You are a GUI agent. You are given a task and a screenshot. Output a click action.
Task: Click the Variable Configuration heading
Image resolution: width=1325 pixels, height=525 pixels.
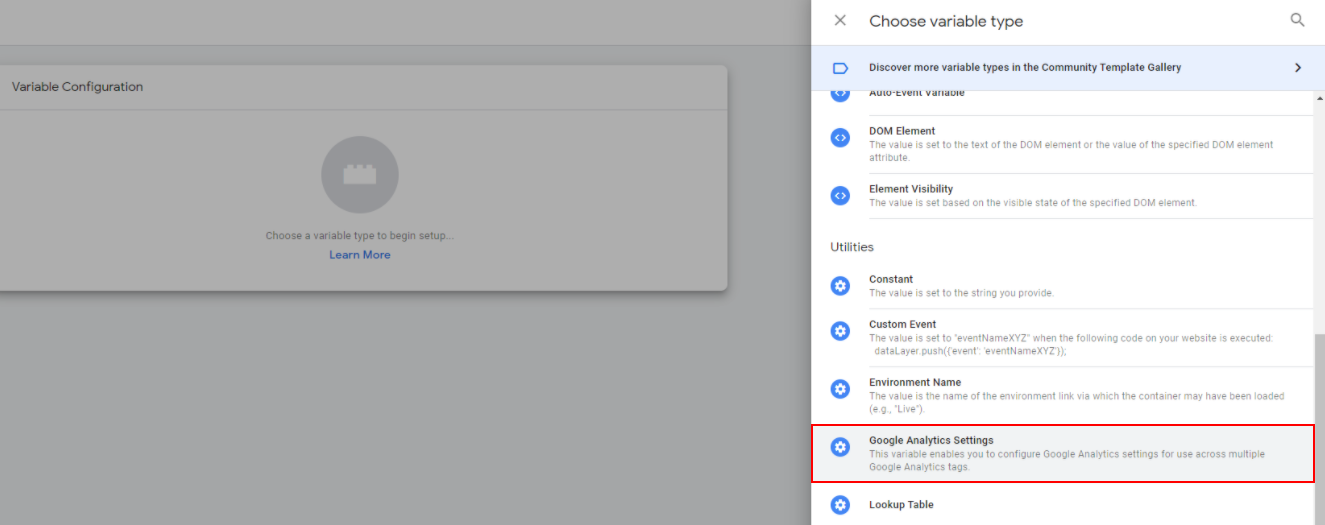(77, 87)
